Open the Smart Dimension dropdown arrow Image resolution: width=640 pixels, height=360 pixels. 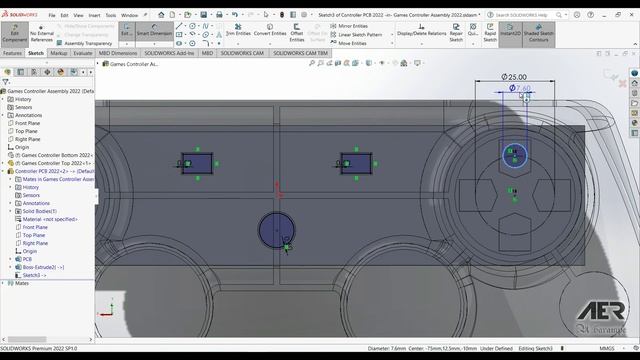pos(154,44)
